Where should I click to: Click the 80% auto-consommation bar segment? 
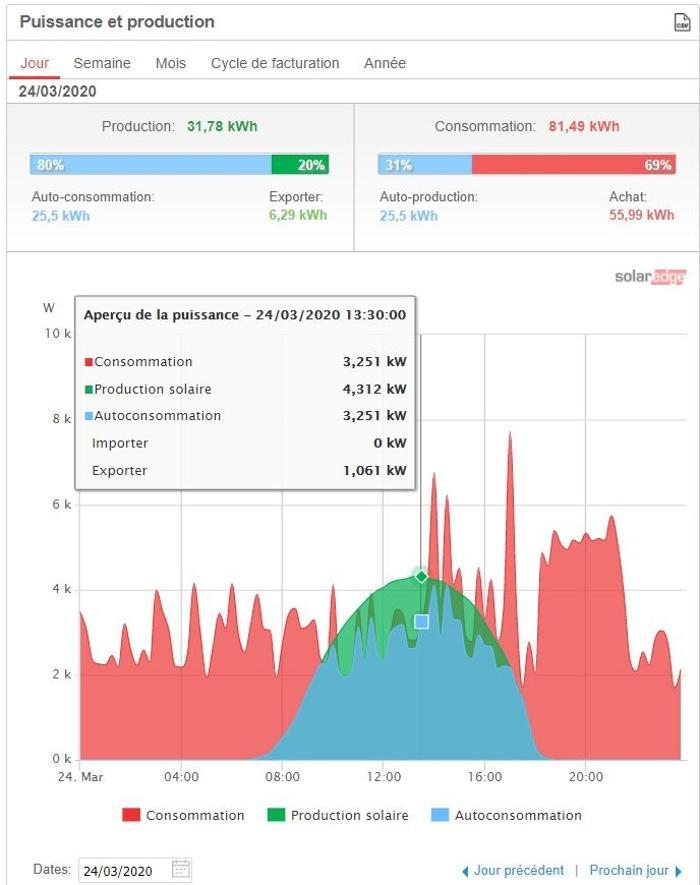click(151, 165)
